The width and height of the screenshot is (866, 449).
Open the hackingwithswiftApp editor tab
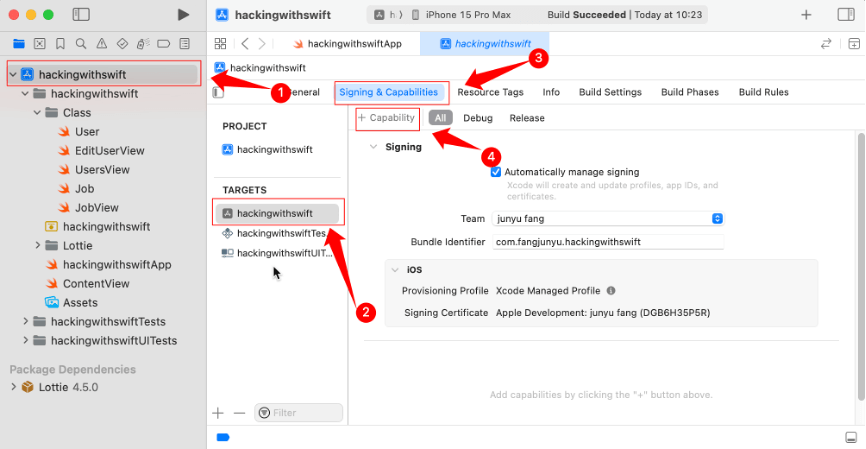(348, 44)
